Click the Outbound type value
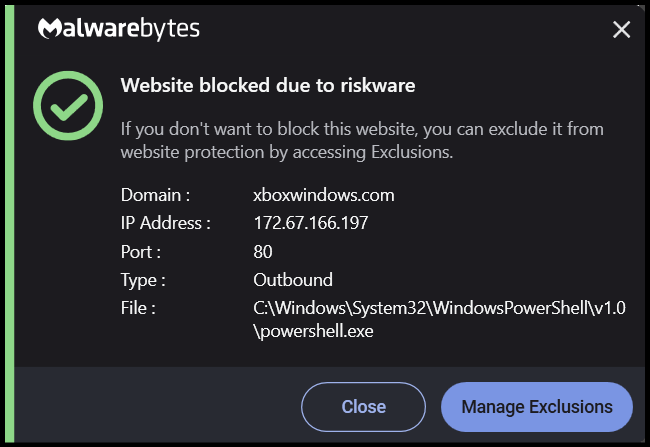Screen dimensions: 650x447 coord(293,279)
